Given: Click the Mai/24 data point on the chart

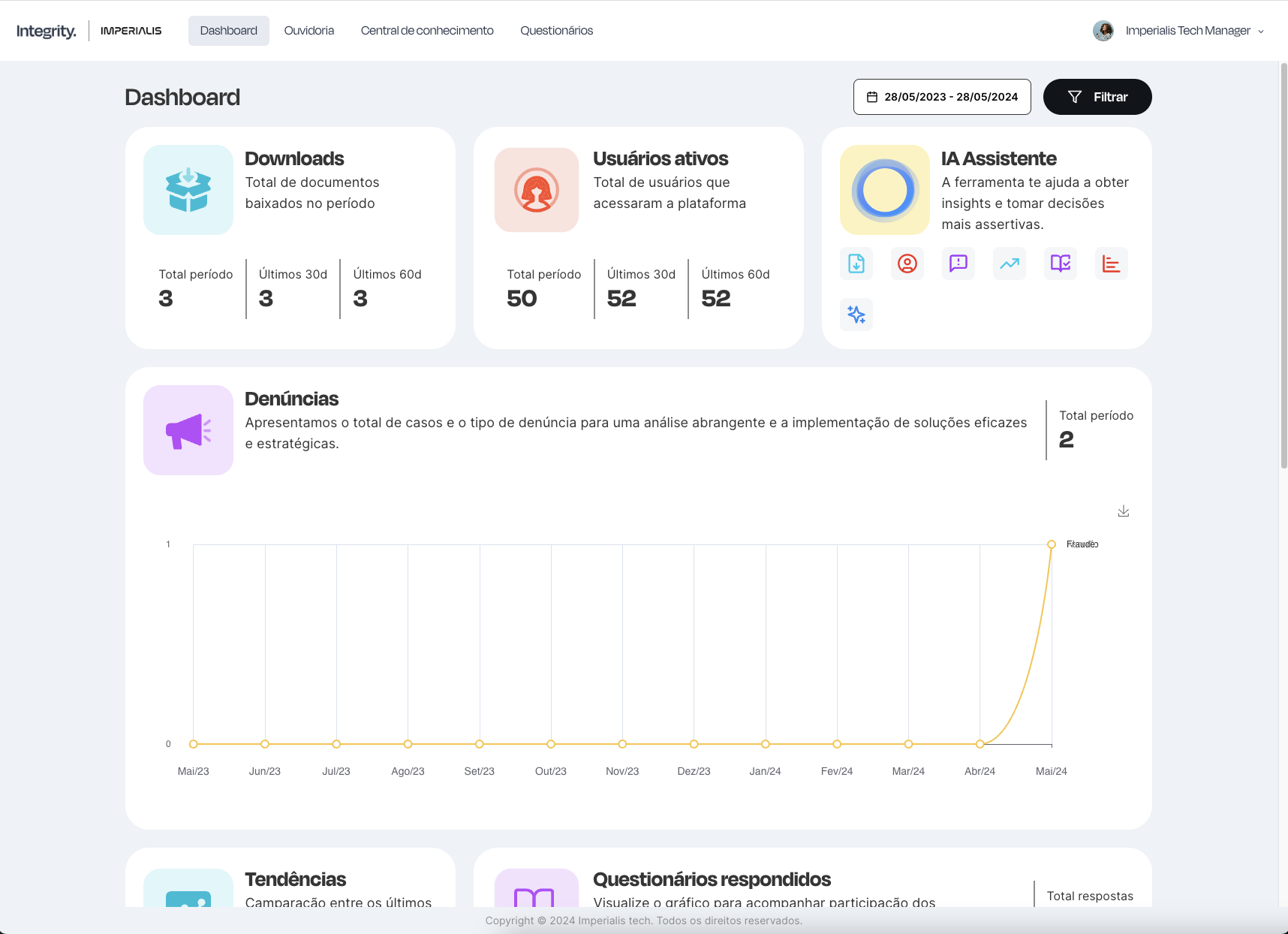Looking at the screenshot, I should coord(1052,544).
